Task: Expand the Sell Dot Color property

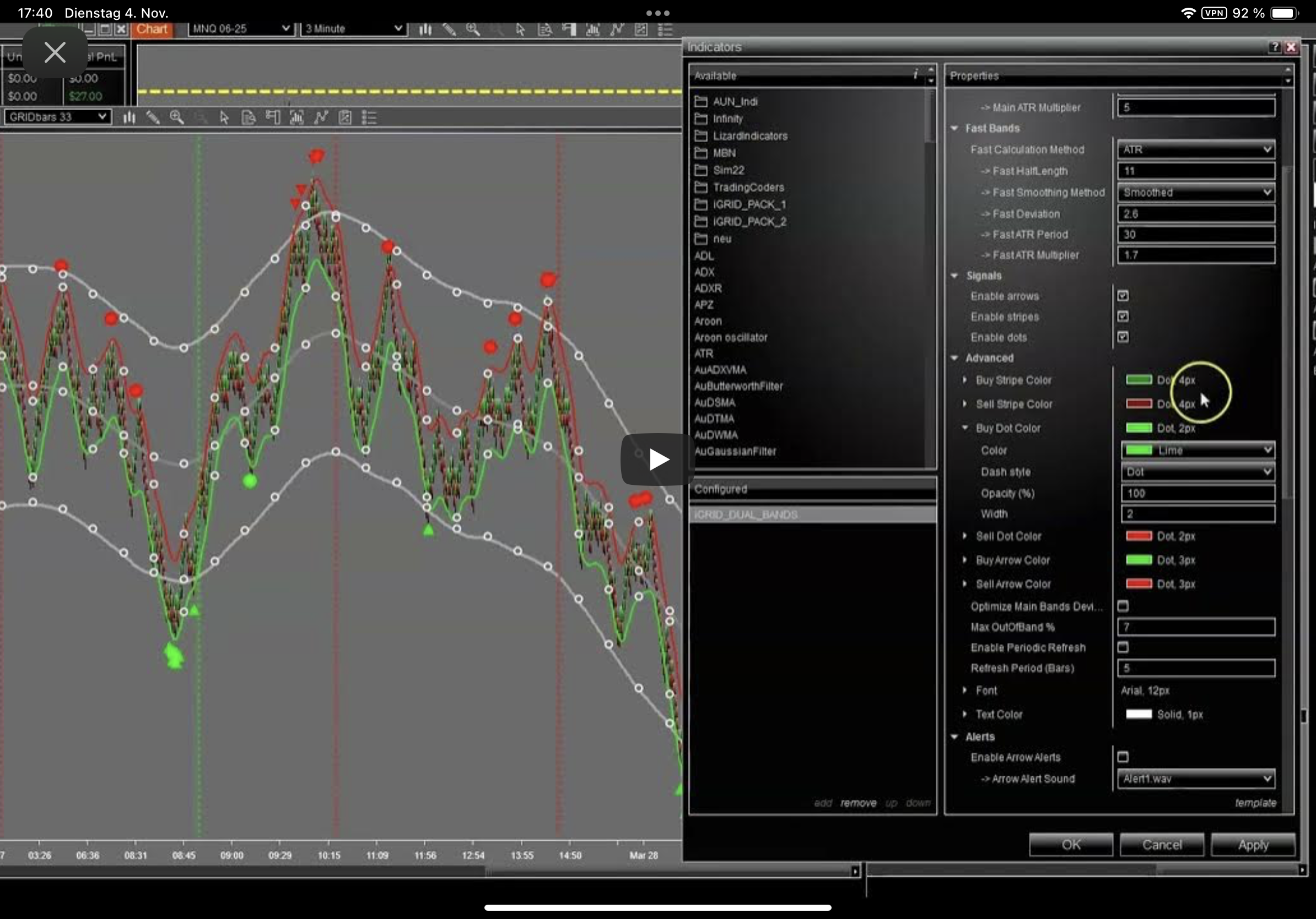Action: click(964, 536)
